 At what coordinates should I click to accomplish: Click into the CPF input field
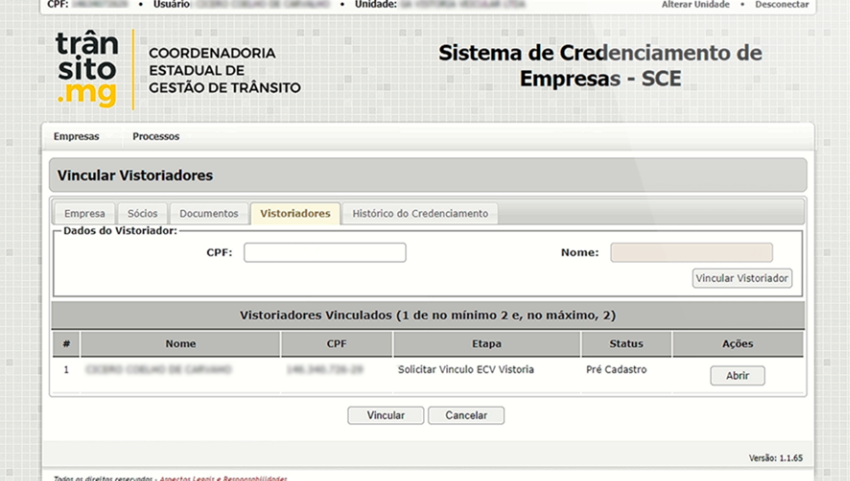(325, 253)
